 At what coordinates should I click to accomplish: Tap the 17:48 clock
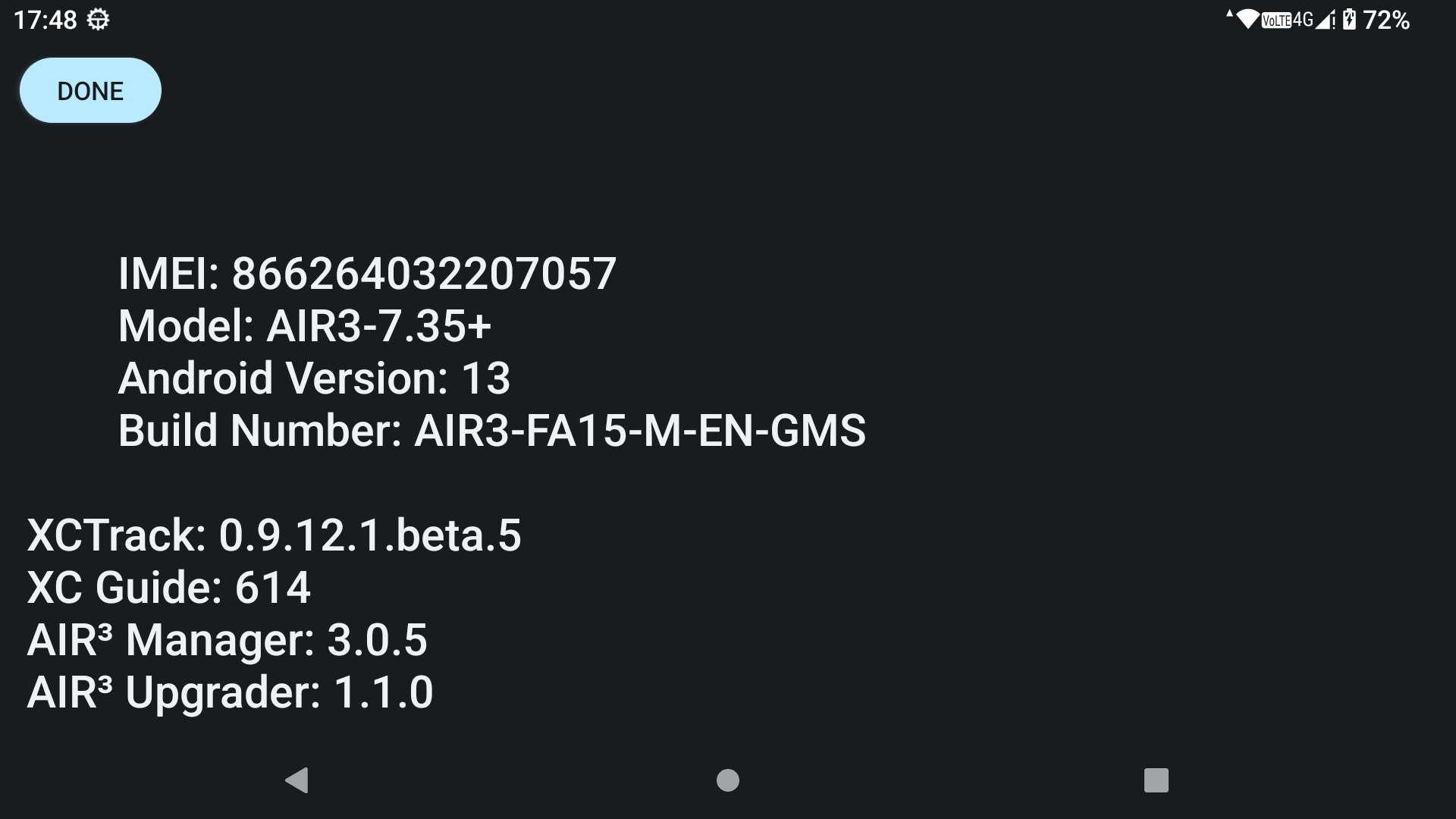point(45,20)
